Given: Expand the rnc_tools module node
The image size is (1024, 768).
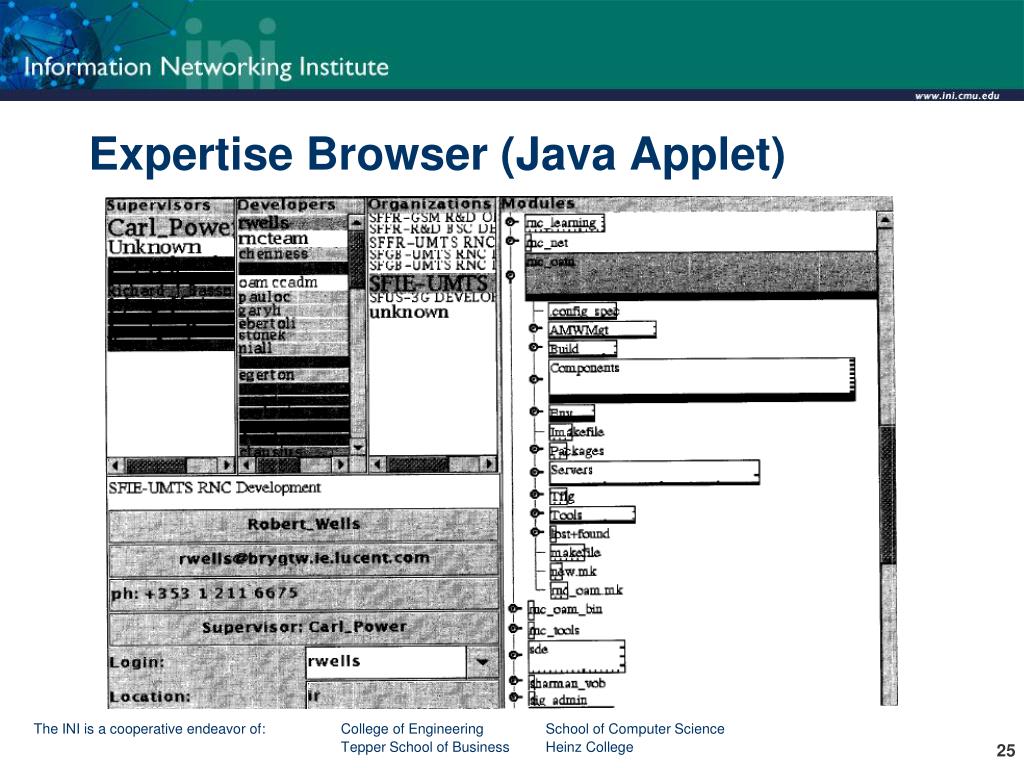Looking at the screenshot, I should pos(514,629).
